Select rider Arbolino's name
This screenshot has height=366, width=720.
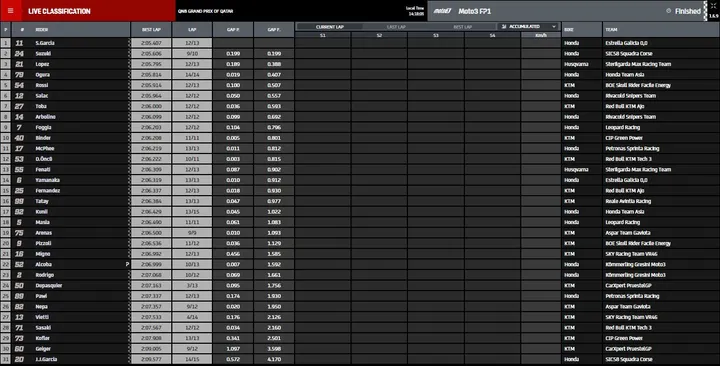pyautogui.click(x=45, y=117)
